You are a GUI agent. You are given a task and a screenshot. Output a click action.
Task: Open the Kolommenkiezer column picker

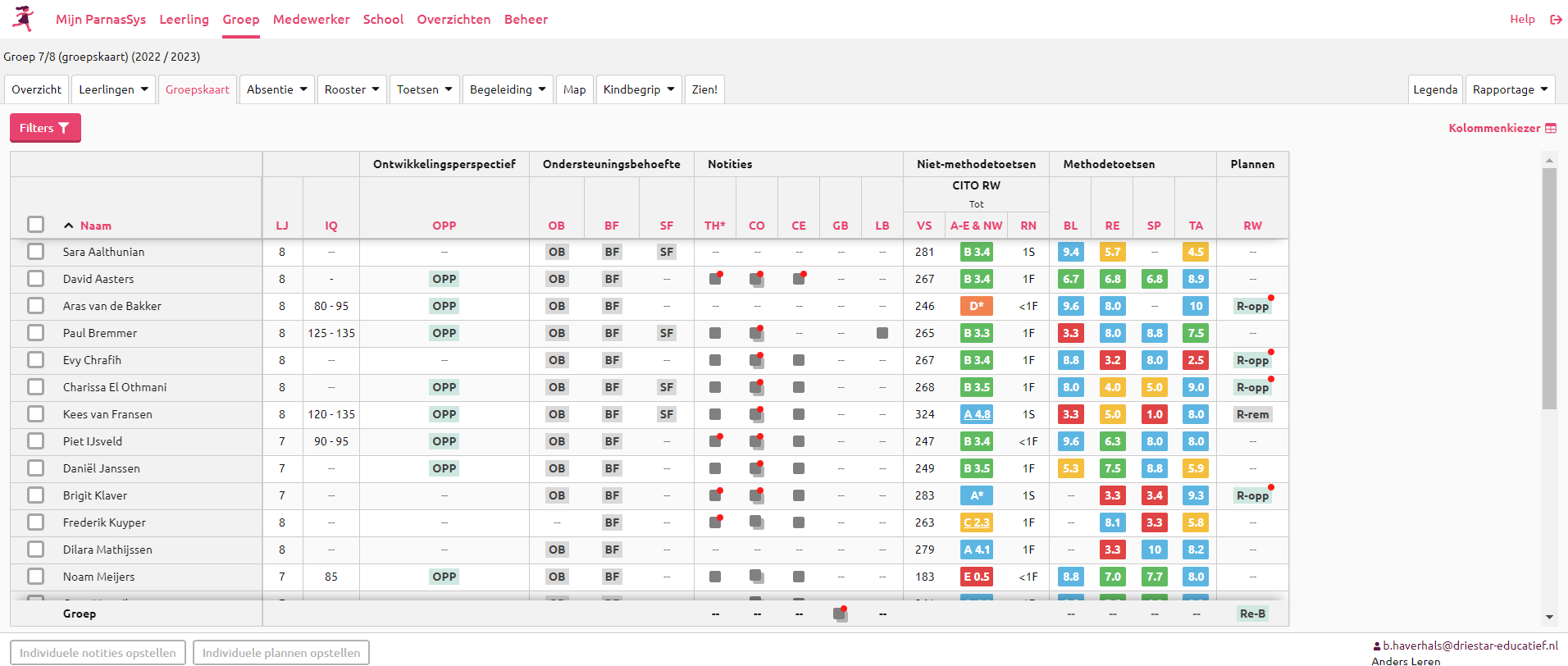1502,128
